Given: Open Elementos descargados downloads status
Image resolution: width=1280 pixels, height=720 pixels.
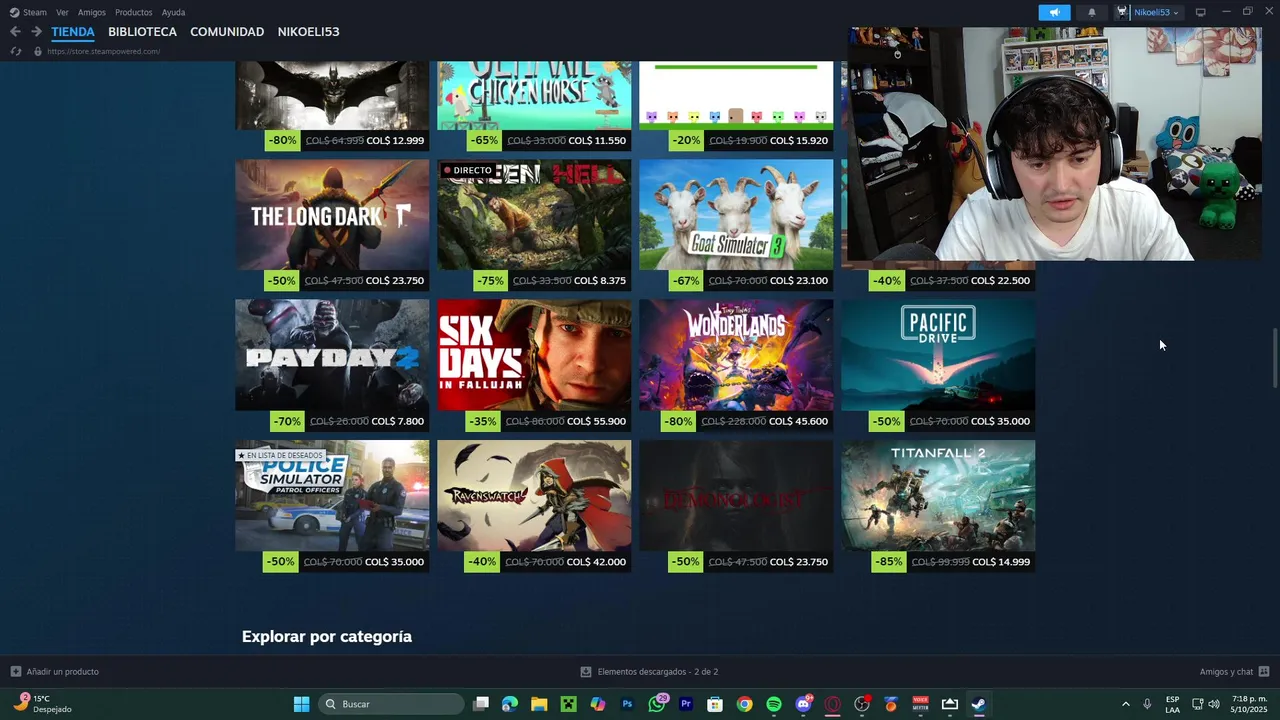Looking at the screenshot, I should [650, 672].
